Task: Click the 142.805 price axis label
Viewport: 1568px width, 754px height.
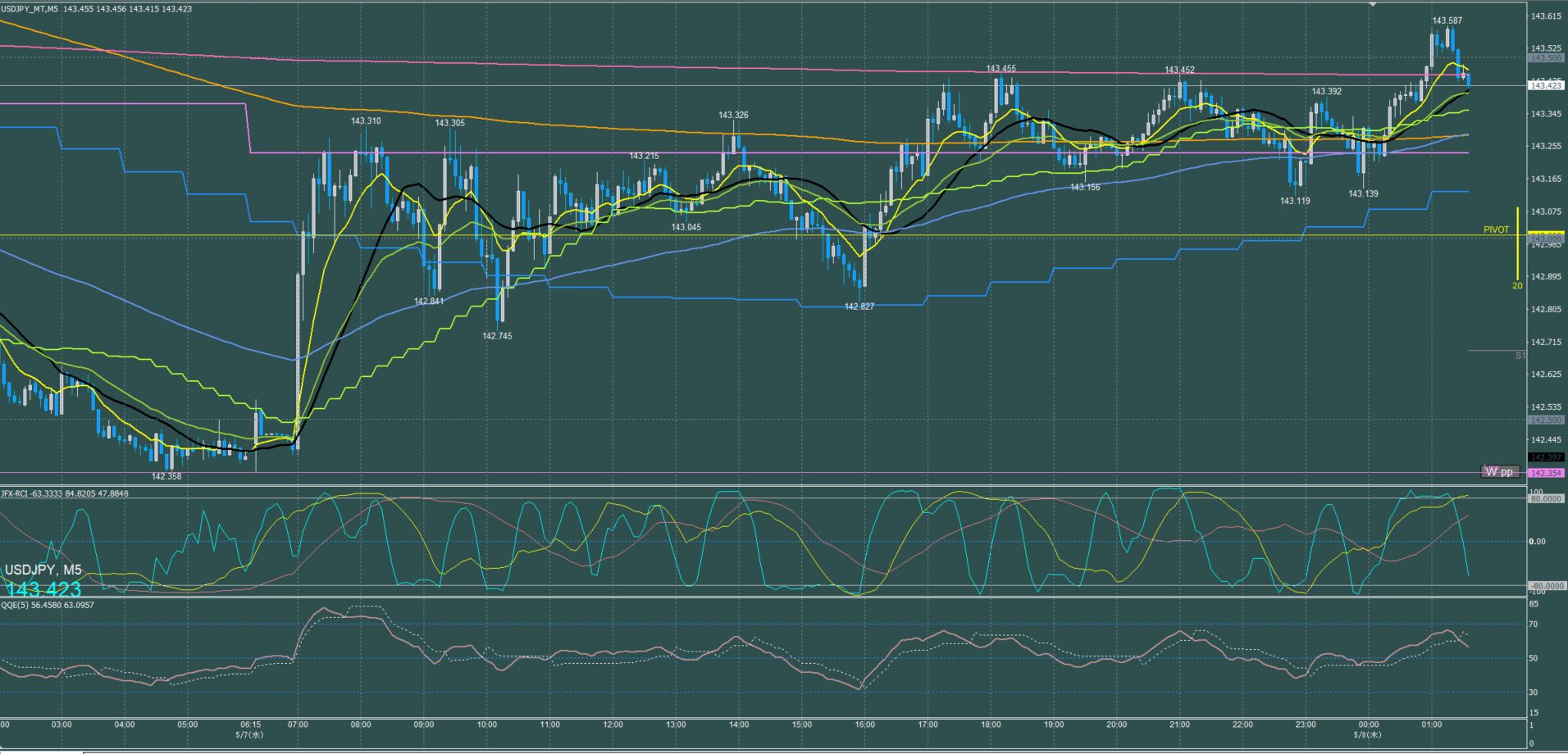Action: [x=1545, y=309]
